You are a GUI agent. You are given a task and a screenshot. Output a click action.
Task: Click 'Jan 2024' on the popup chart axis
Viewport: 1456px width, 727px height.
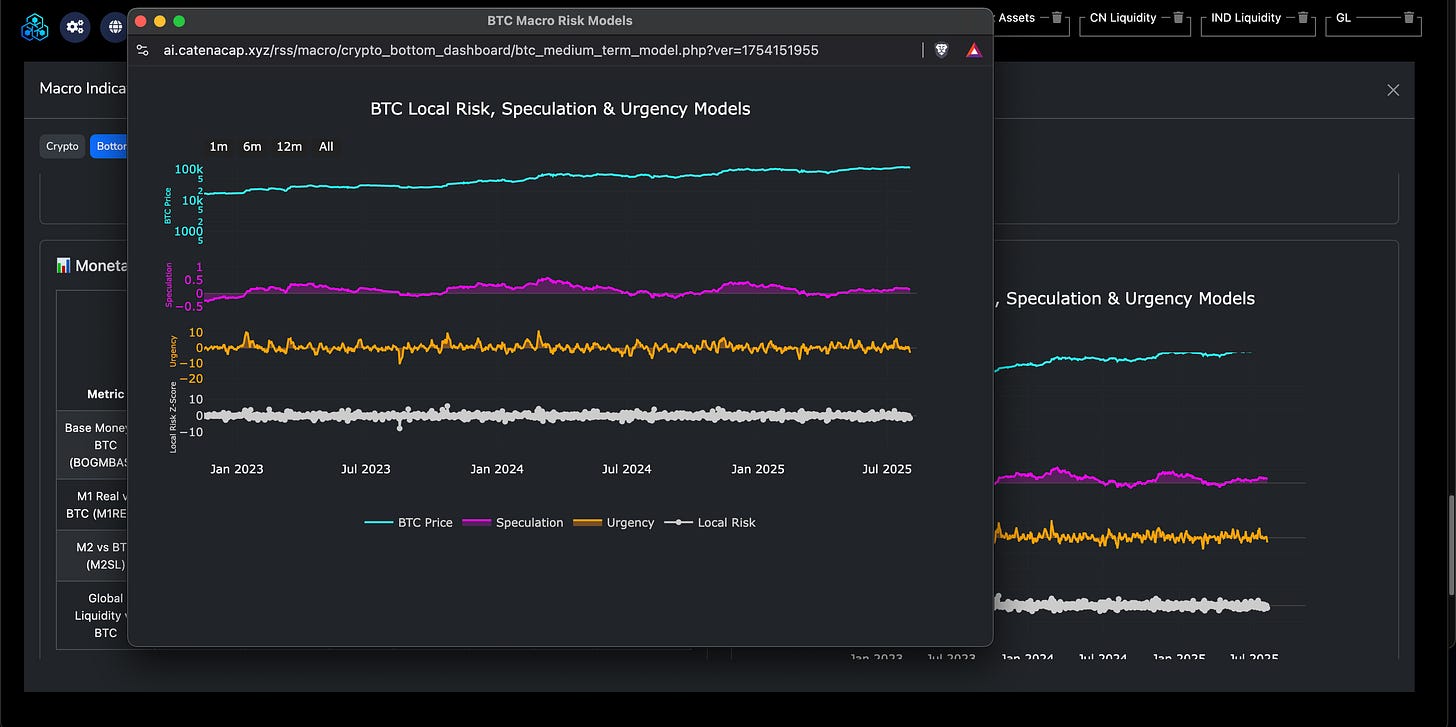[x=497, y=469]
